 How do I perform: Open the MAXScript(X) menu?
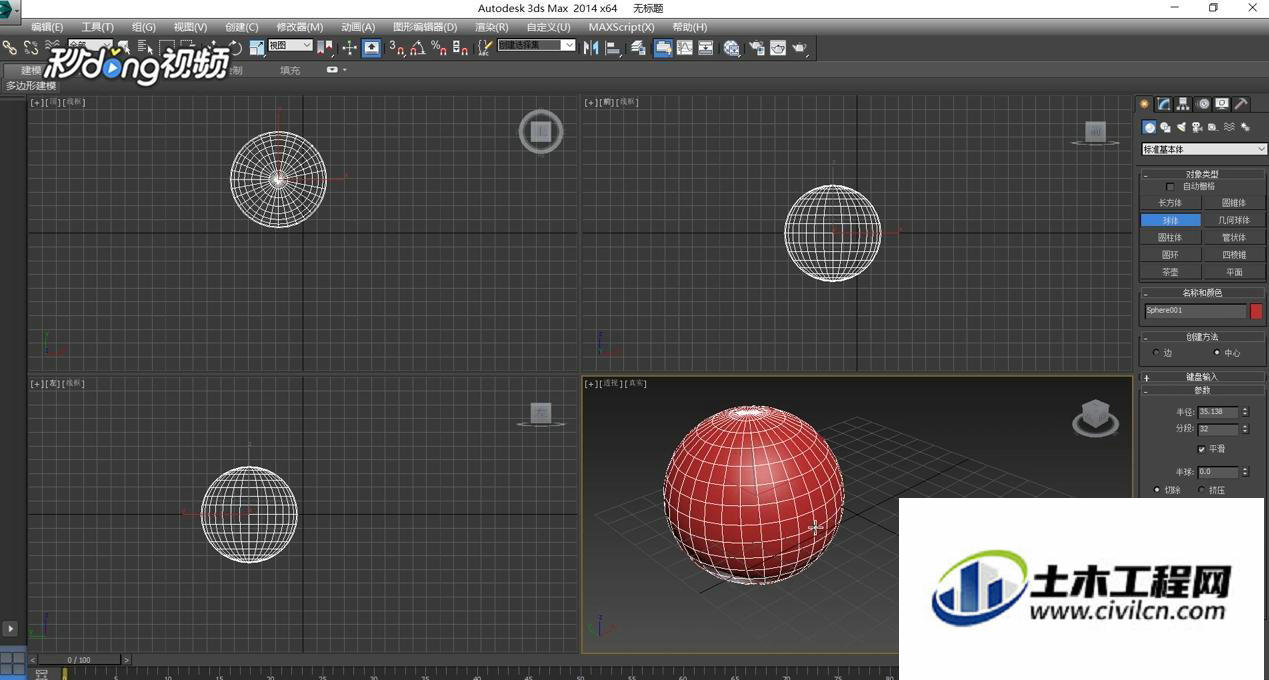621,27
